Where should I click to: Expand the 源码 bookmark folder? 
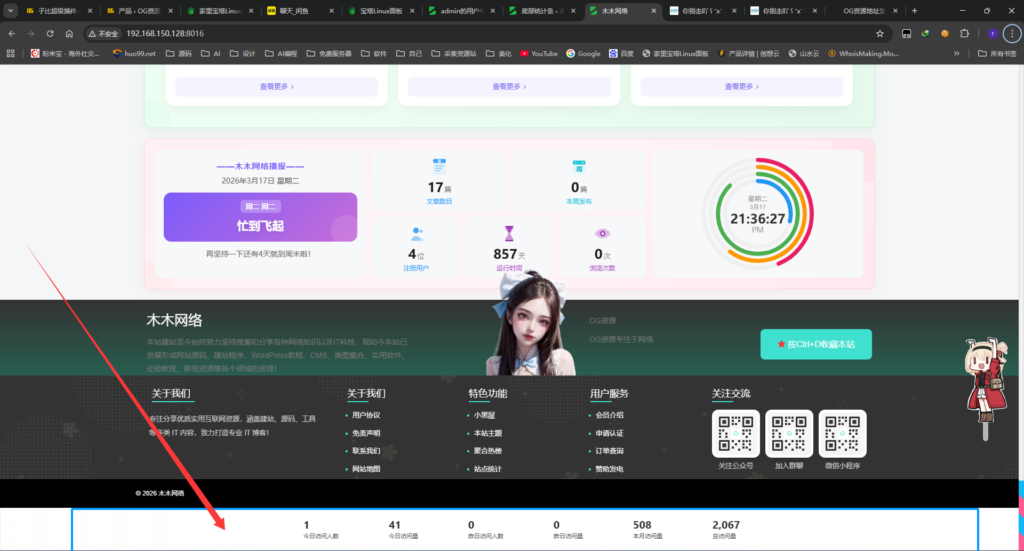pos(178,54)
